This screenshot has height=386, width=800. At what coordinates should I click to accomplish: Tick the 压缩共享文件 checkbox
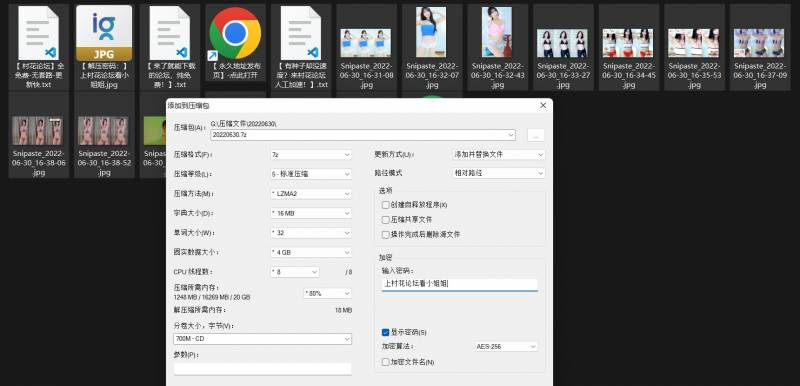coord(386,220)
